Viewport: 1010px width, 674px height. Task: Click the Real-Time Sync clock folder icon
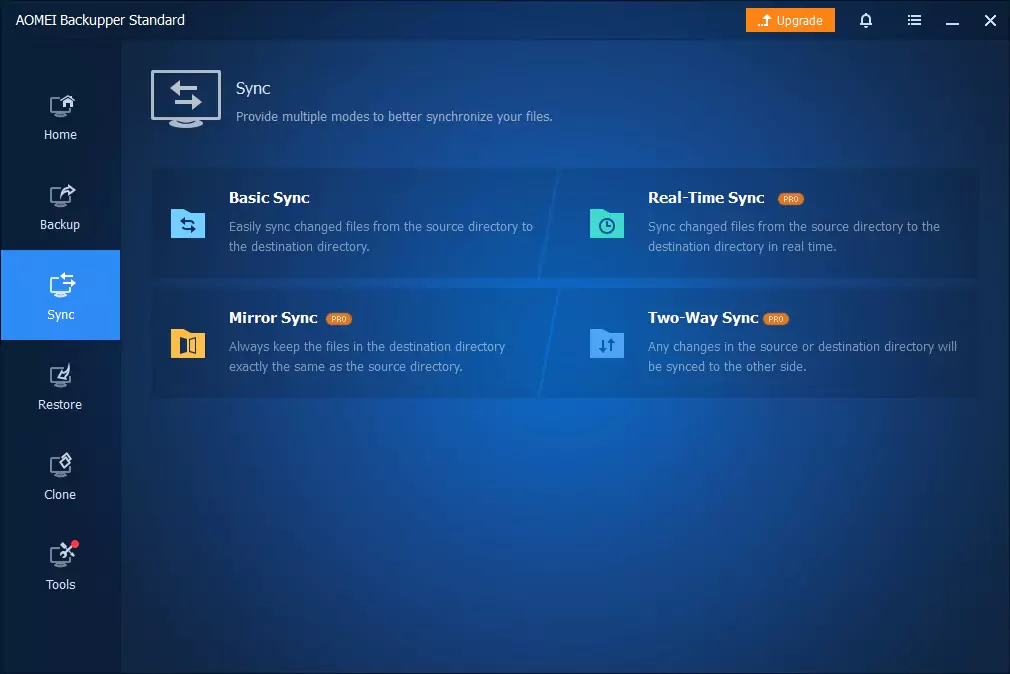607,224
